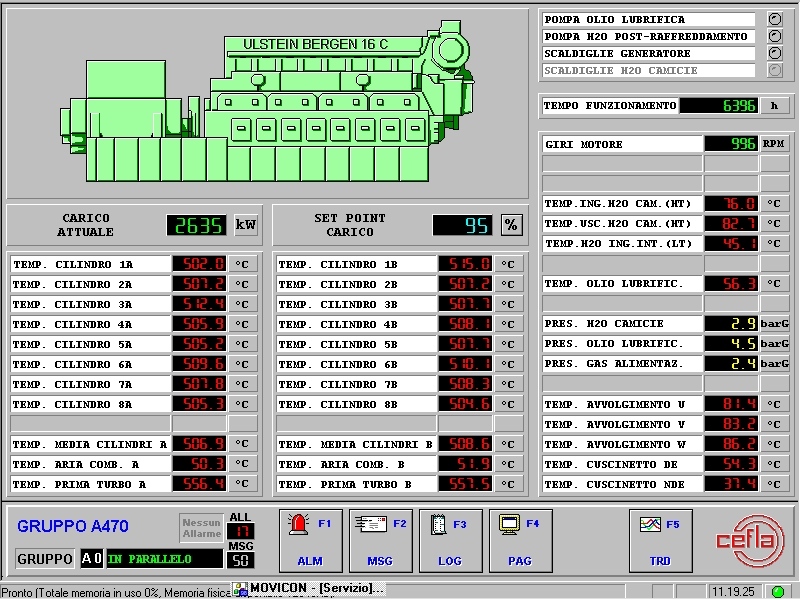800x600 pixels.
Task: Click the Temp. Cuscinetto DE value
Action: tap(731, 464)
